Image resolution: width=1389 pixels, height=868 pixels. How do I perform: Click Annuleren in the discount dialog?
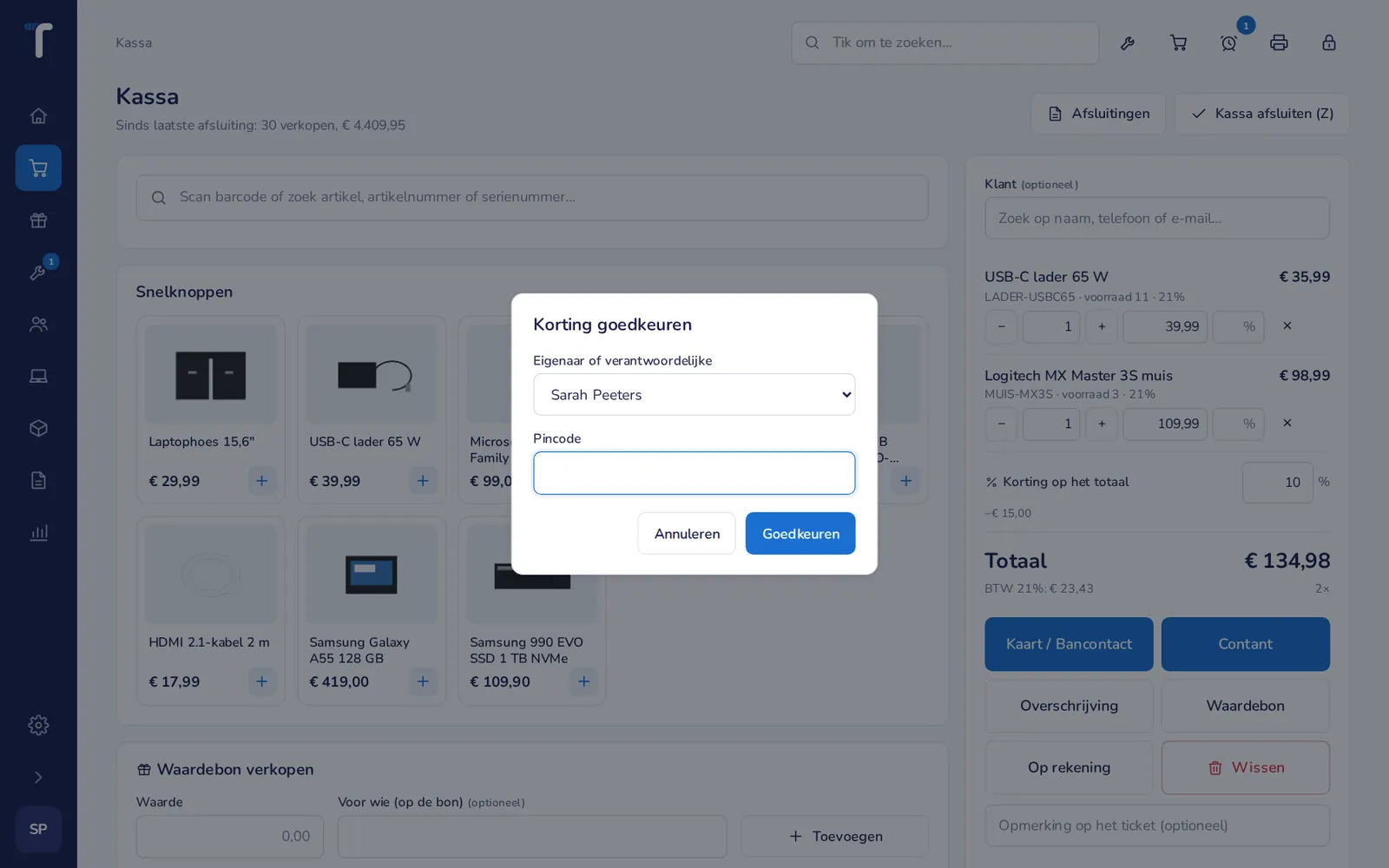(687, 534)
